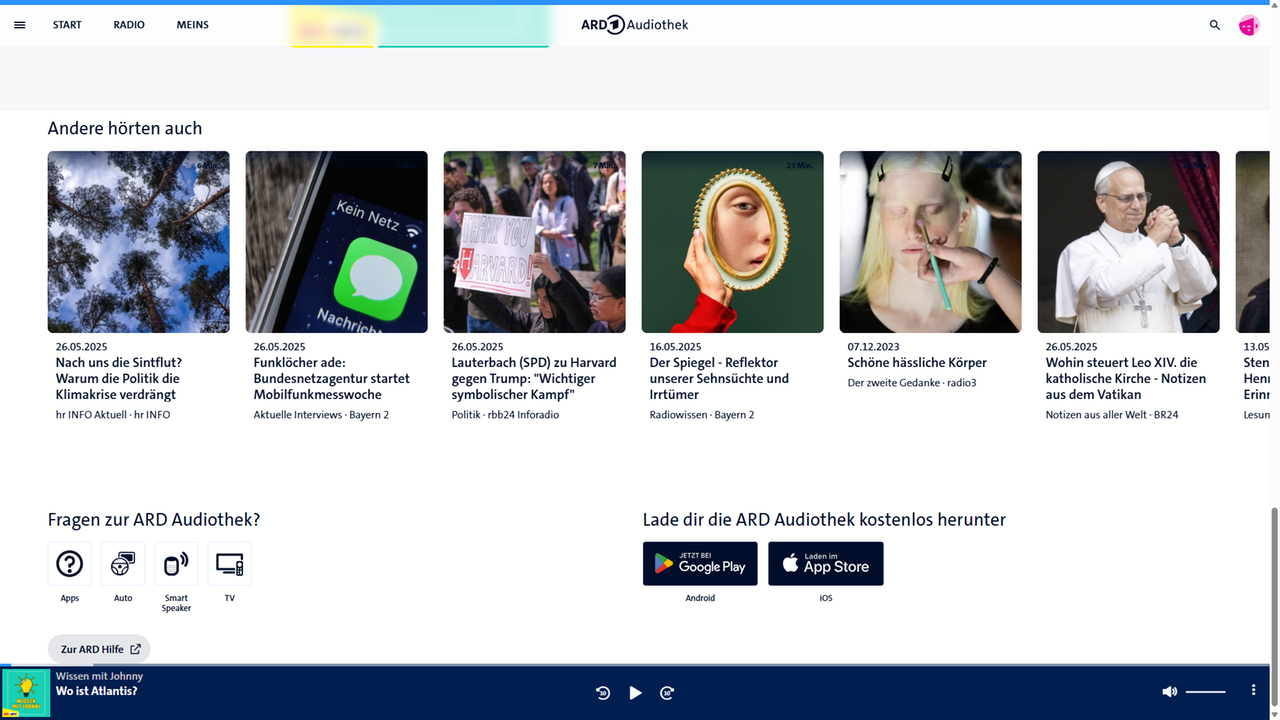Click 'Aktuelle Interviews · Bayern 2' source line
1280x720 pixels.
(x=321, y=415)
